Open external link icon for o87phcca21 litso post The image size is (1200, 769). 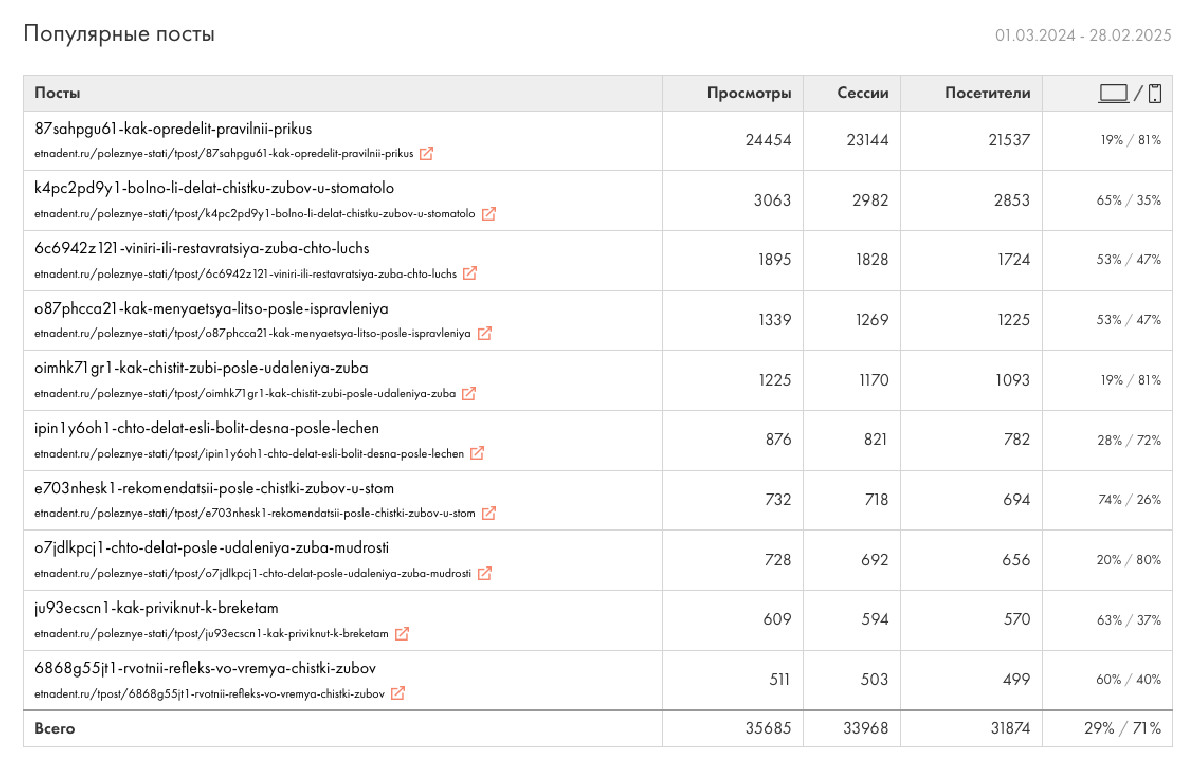pyautogui.click(x=484, y=333)
